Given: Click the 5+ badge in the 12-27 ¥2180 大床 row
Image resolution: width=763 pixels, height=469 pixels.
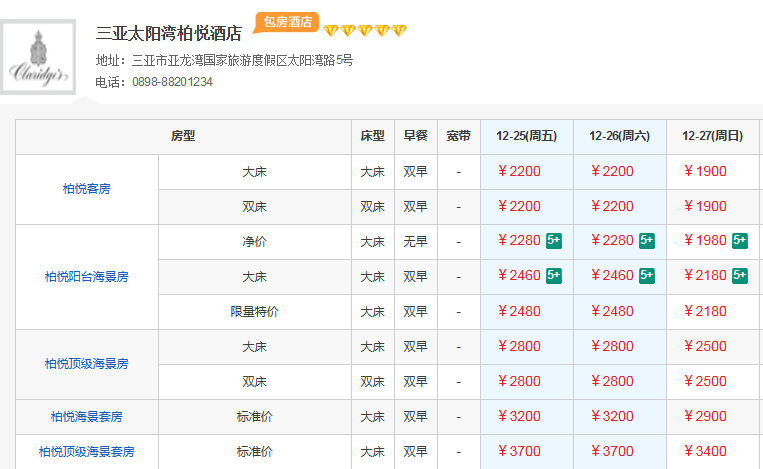Looking at the screenshot, I should coord(740,275).
